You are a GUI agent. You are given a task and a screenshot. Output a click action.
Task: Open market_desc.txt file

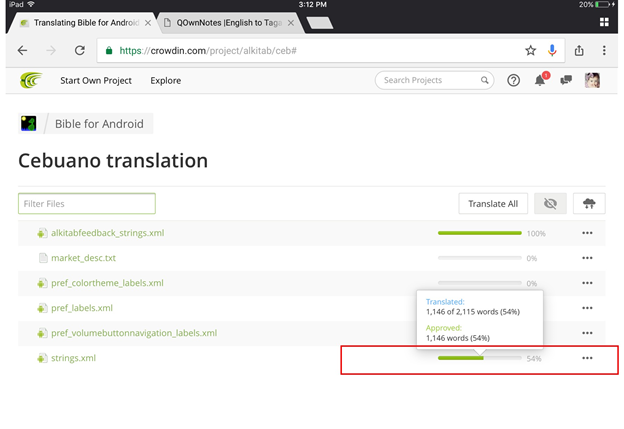(83, 258)
